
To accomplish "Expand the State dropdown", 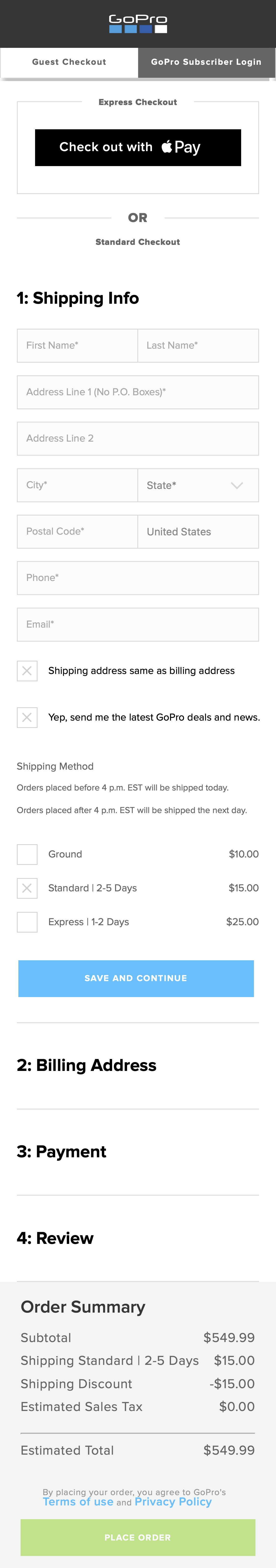I will [198, 485].
